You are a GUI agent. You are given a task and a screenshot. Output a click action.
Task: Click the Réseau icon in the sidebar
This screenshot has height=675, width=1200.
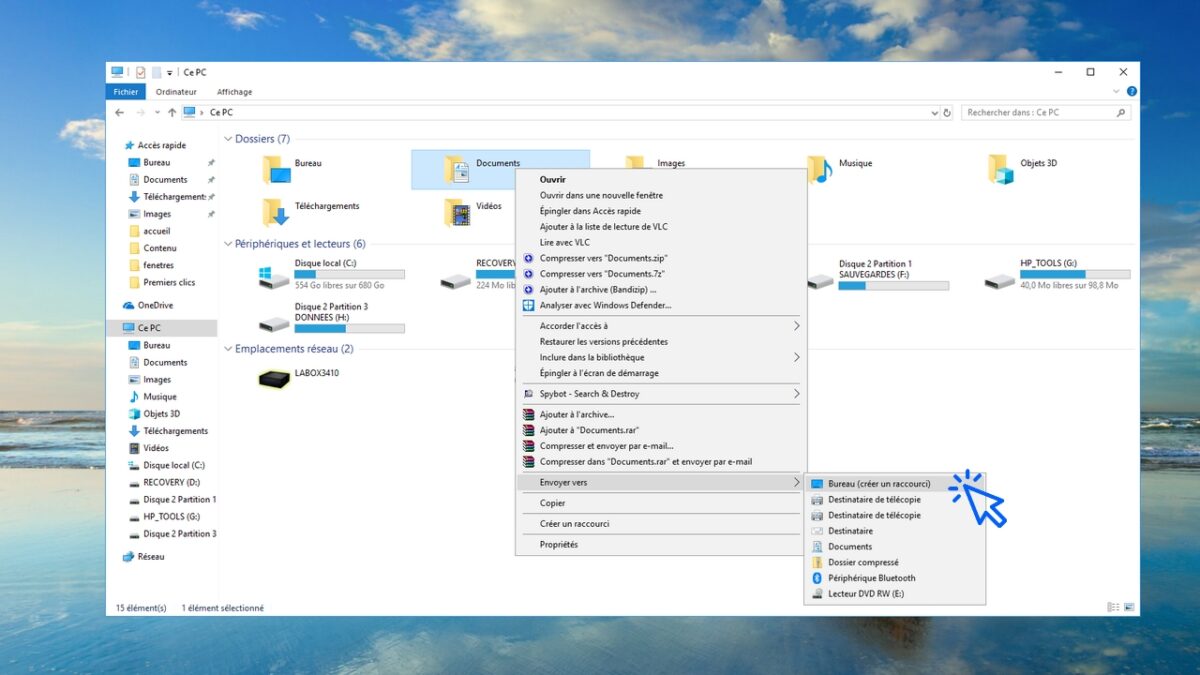tap(127, 558)
